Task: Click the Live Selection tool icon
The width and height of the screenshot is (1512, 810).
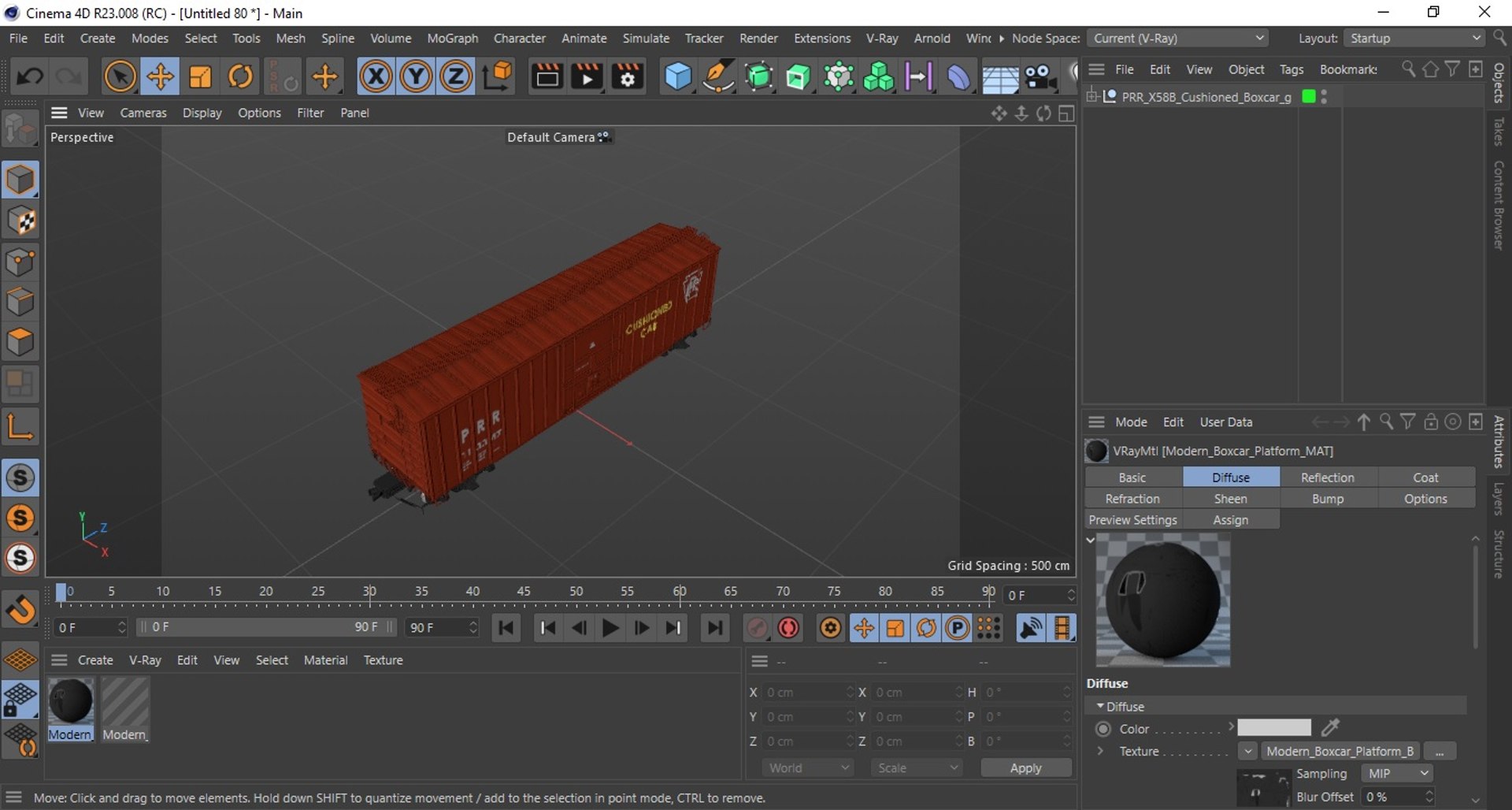Action: pyautogui.click(x=120, y=76)
